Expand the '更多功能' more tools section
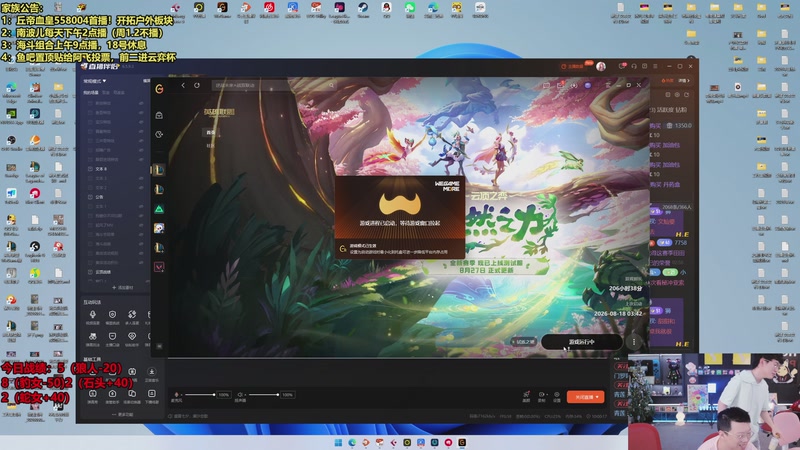Viewport: 800px width, 450px height. tap(122, 414)
